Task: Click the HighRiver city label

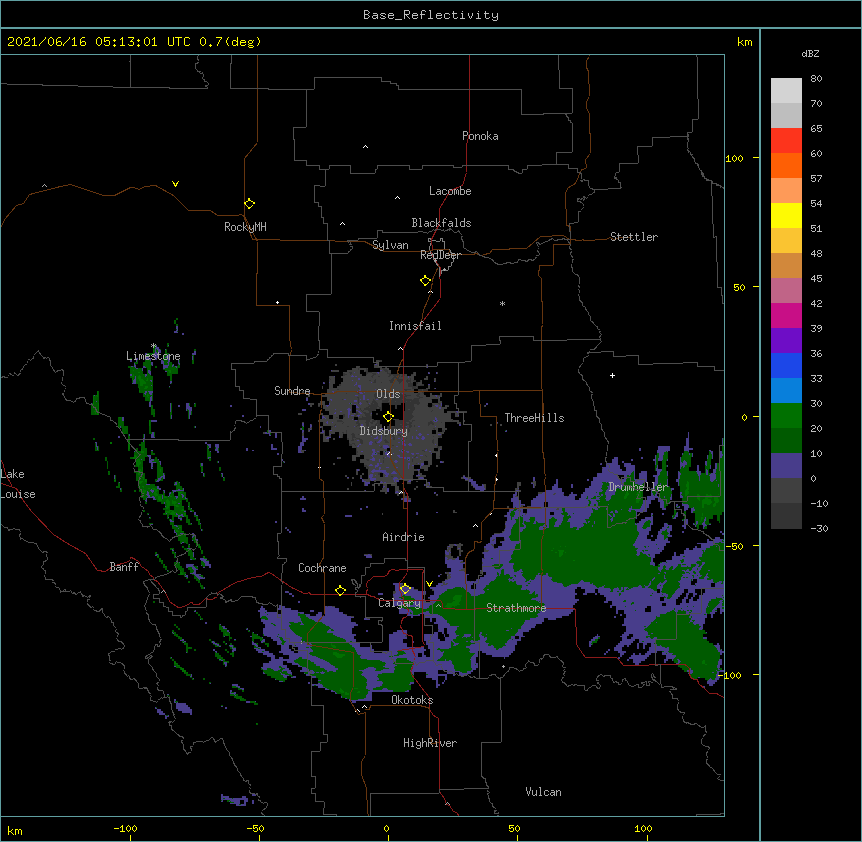Action: [x=430, y=743]
